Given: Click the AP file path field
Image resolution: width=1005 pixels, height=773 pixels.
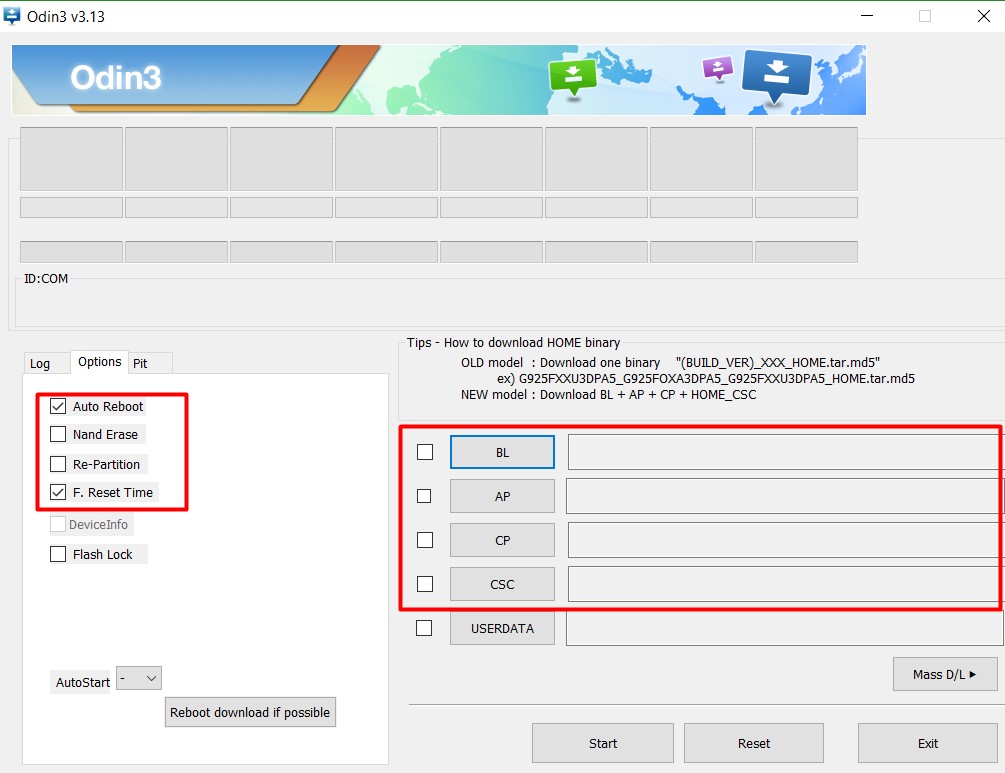Looking at the screenshot, I should click(x=784, y=496).
